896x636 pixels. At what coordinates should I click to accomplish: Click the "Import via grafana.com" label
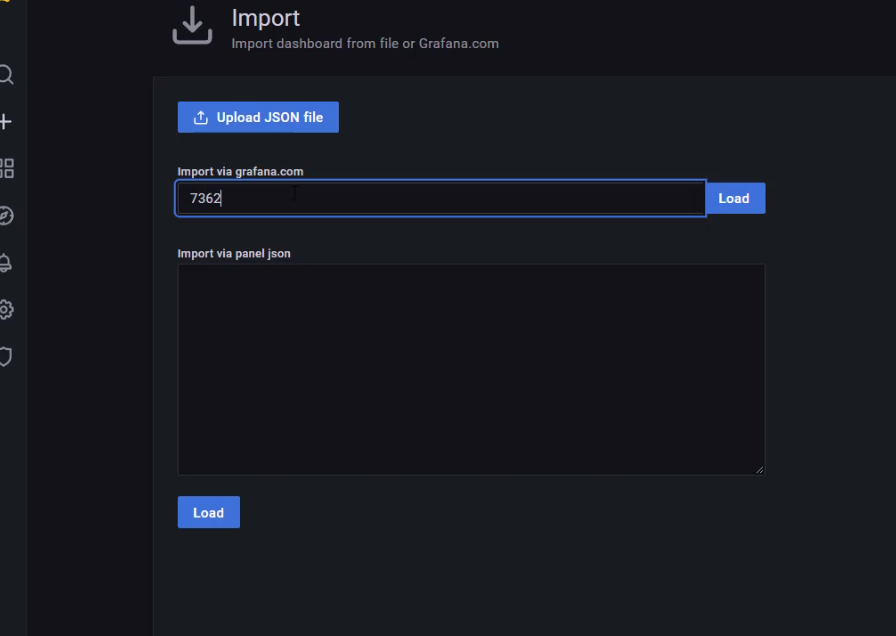click(x=240, y=171)
